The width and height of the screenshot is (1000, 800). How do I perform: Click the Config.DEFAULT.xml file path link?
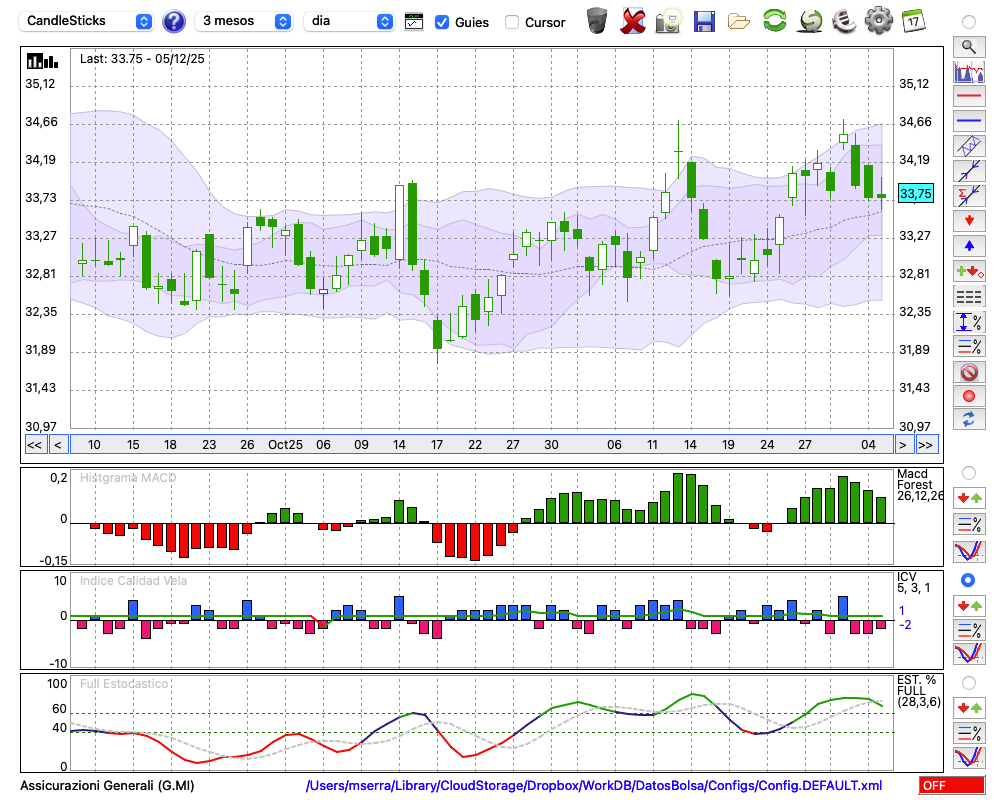594,785
